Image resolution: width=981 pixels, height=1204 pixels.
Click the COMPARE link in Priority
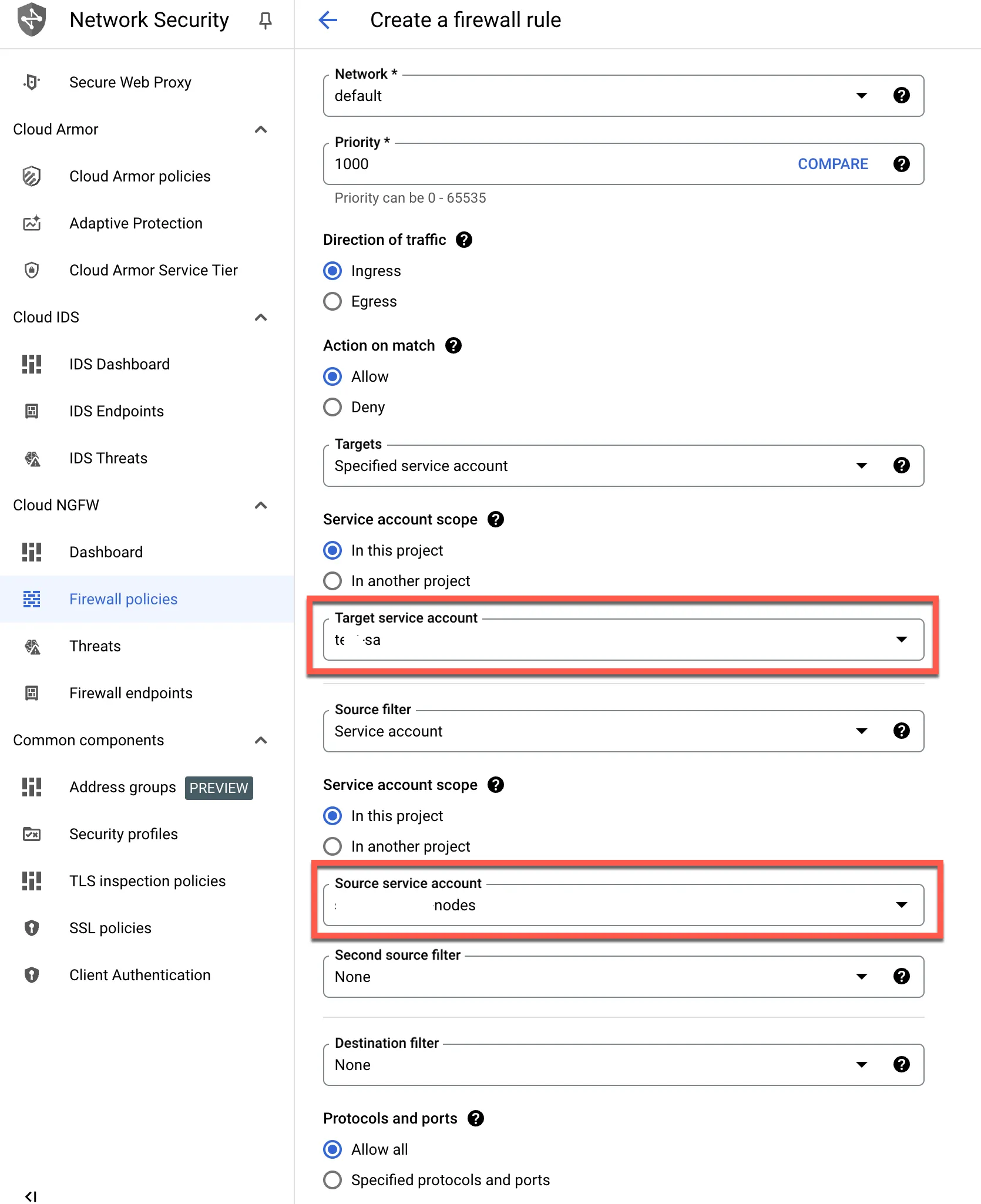pos(832,164)
